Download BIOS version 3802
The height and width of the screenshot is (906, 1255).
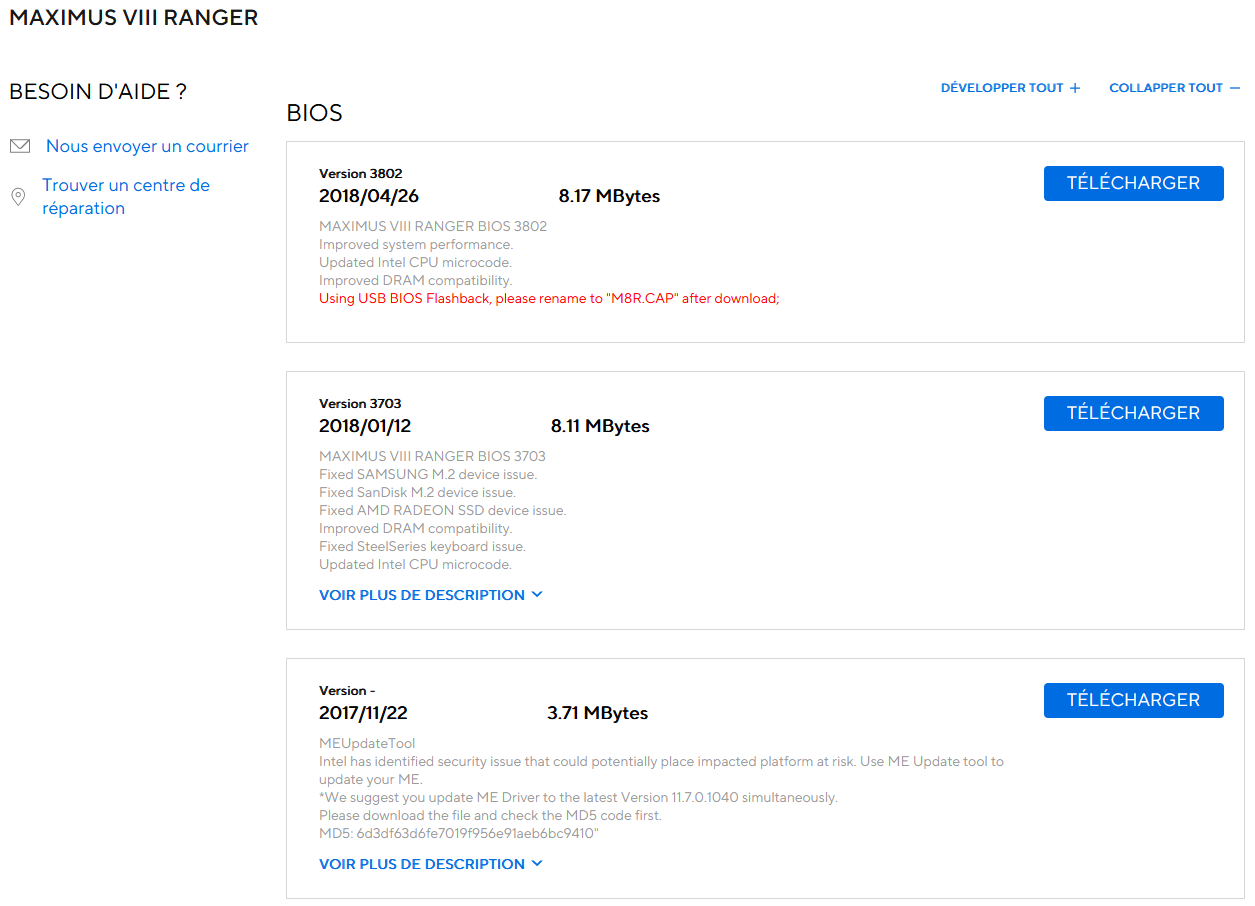coord(1133,183)
